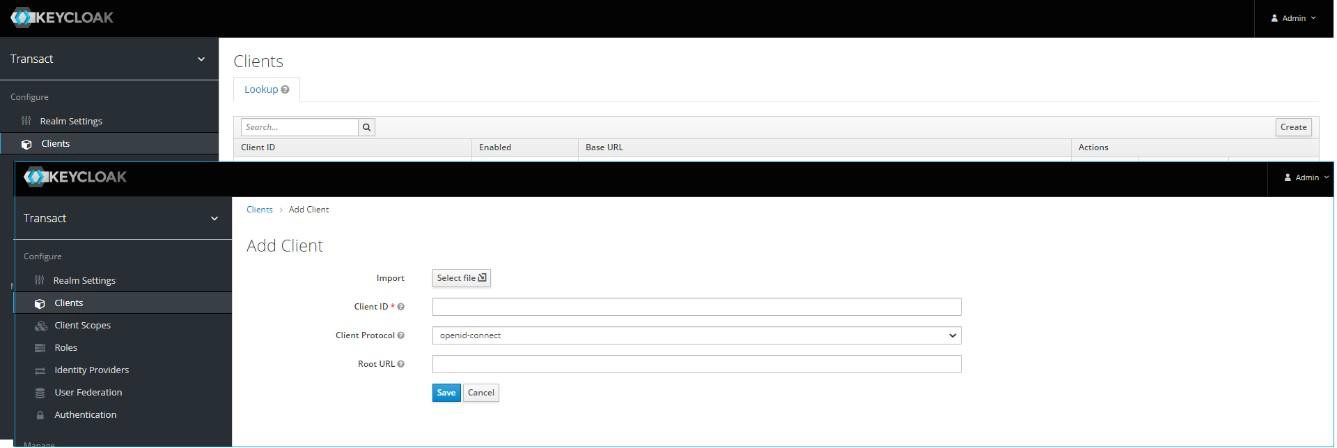Click the Authentication lock icon
The image size is (1337, 448).
(40, 415)
